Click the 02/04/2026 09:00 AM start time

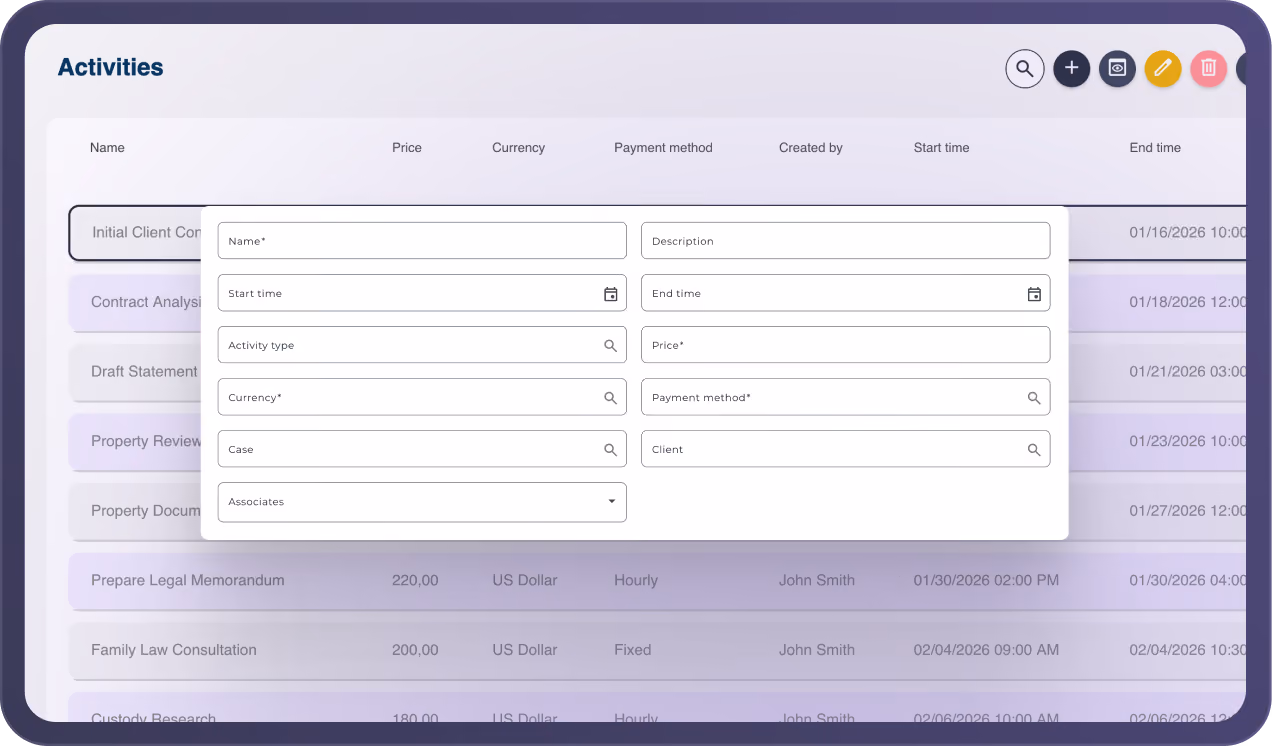(986, 650)
